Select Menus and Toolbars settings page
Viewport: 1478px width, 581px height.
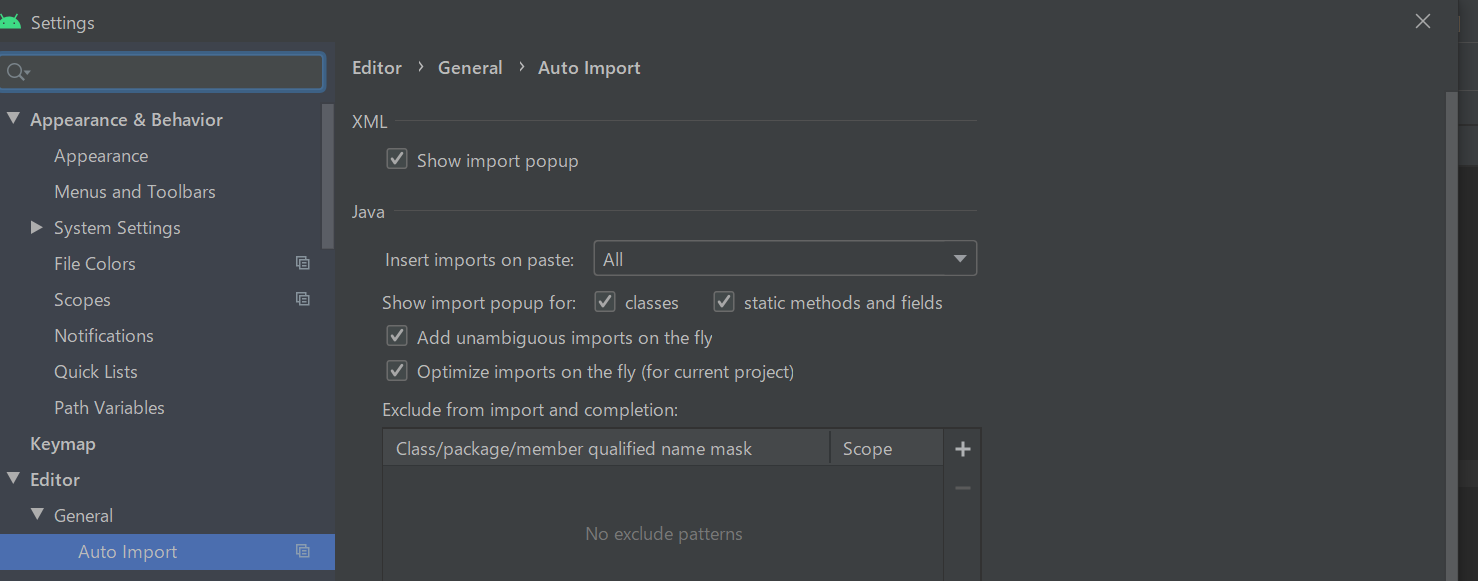pyautogui.click(x=135, y=192)
